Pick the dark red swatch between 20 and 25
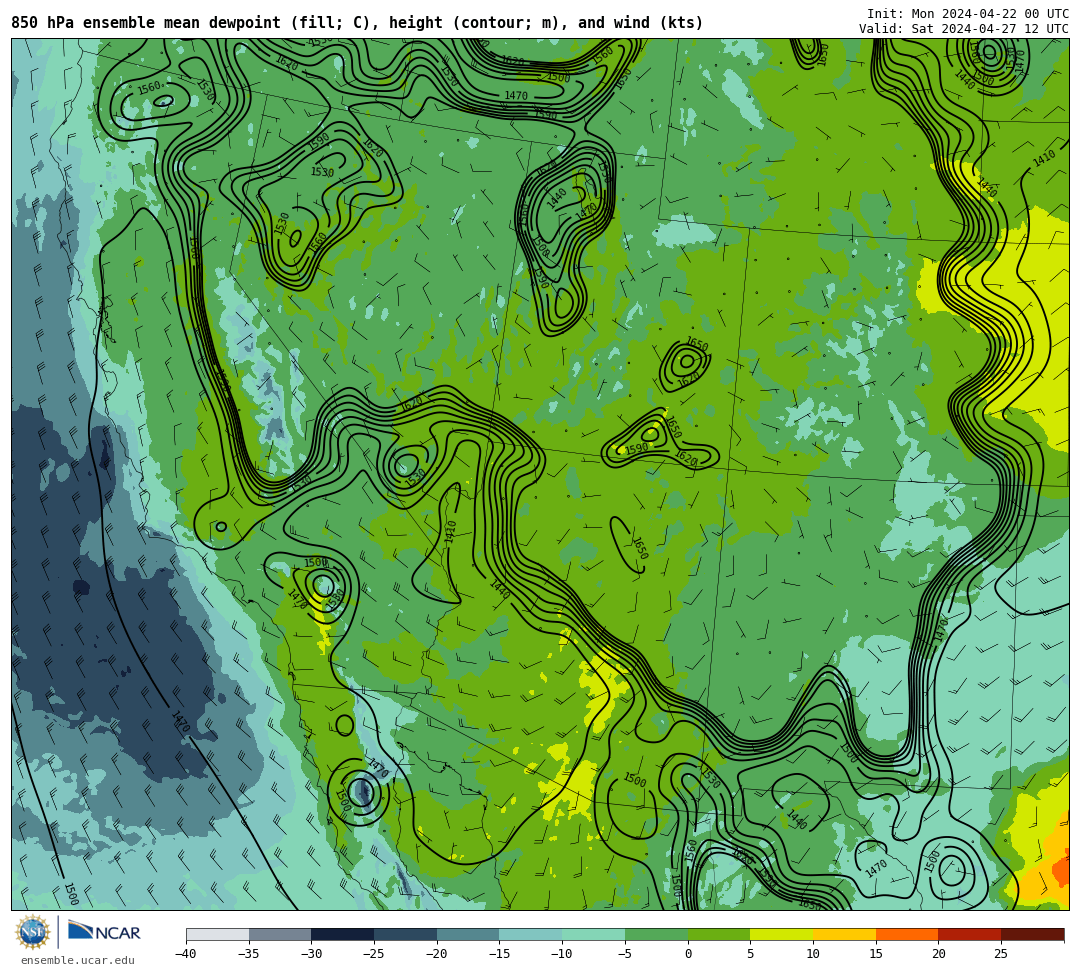1080x973 pixels. coord(970,934)
